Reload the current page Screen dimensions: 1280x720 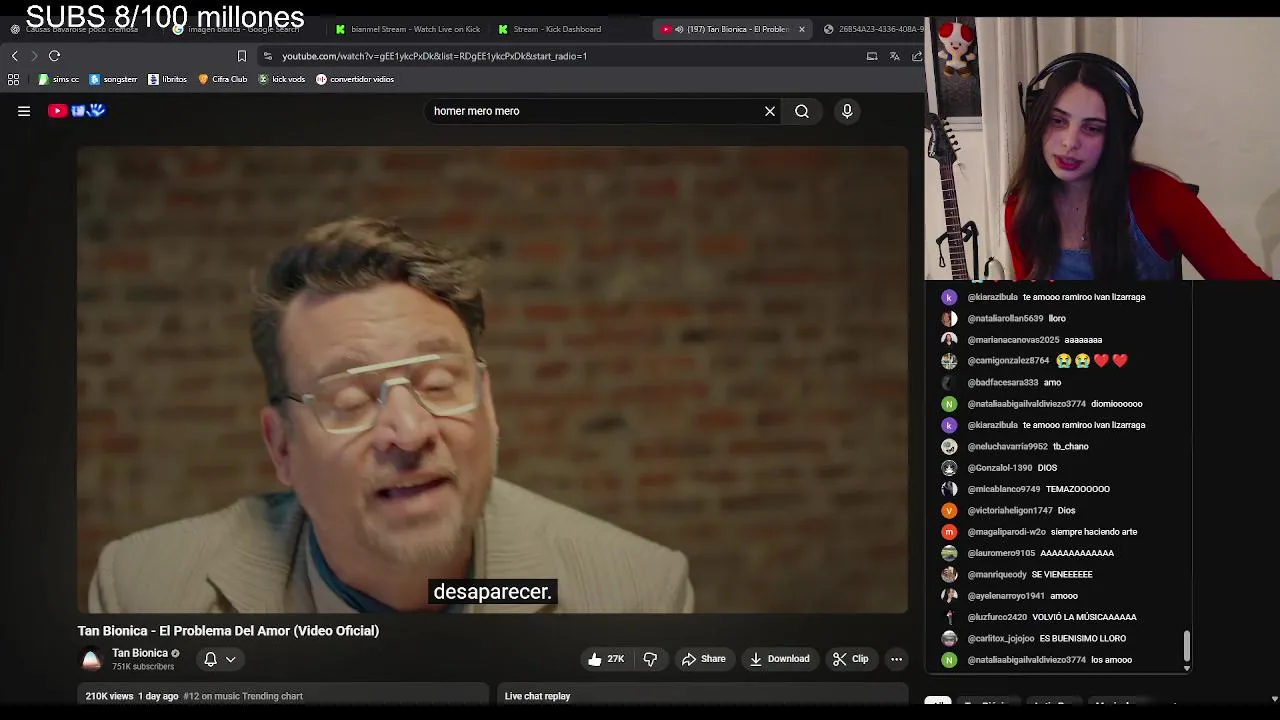55,56
